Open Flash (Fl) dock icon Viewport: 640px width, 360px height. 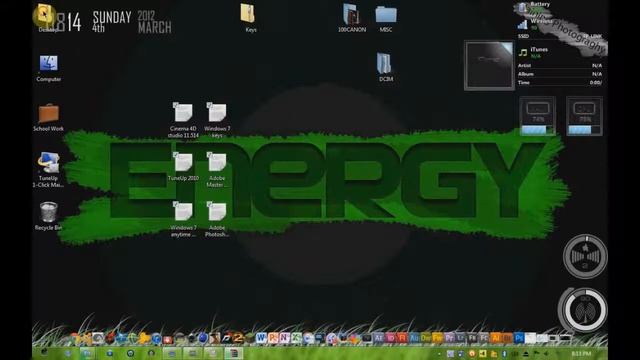pyautogui.click(x=402, y=338)
